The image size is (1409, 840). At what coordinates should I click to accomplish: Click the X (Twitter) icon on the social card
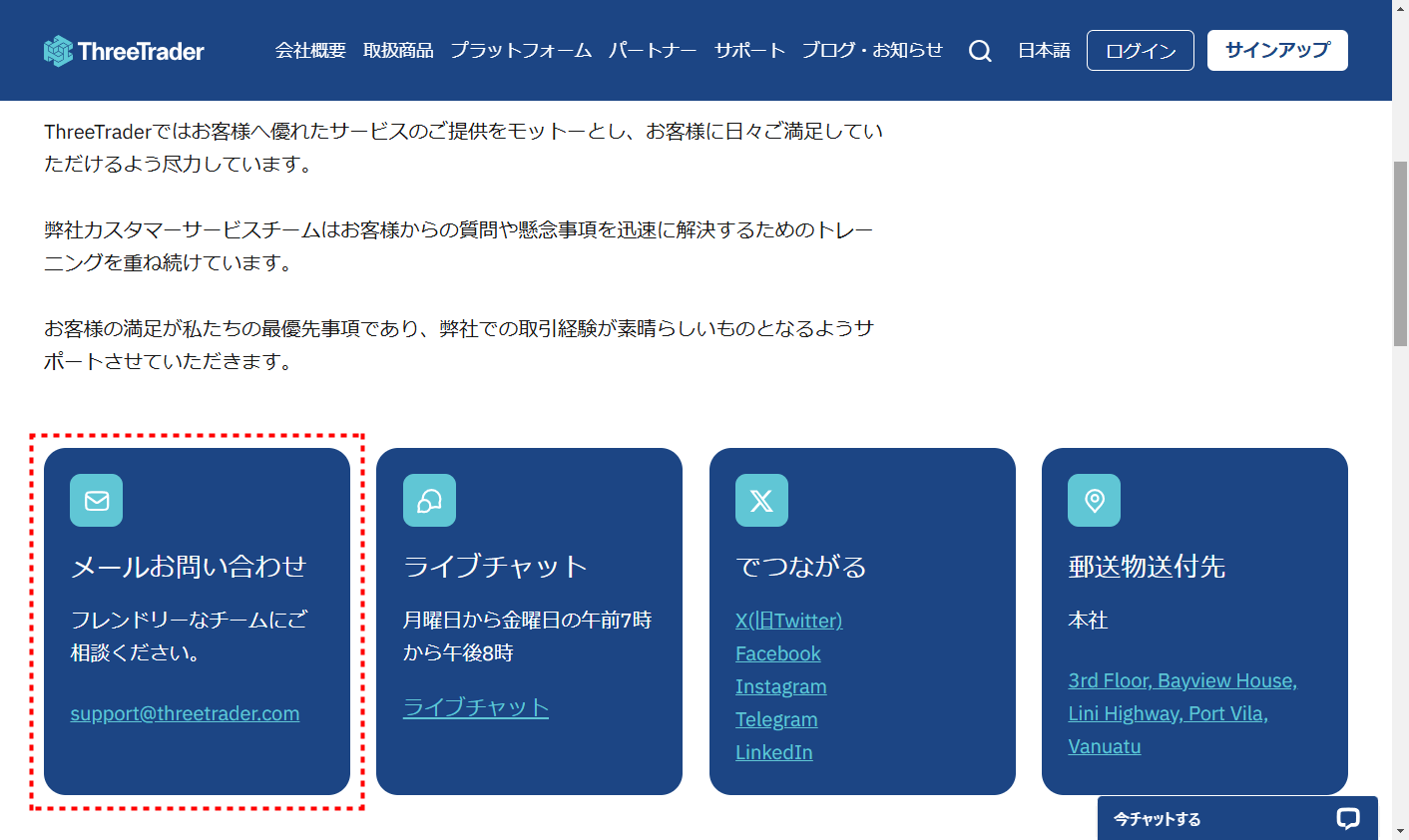tap(761, 500)
